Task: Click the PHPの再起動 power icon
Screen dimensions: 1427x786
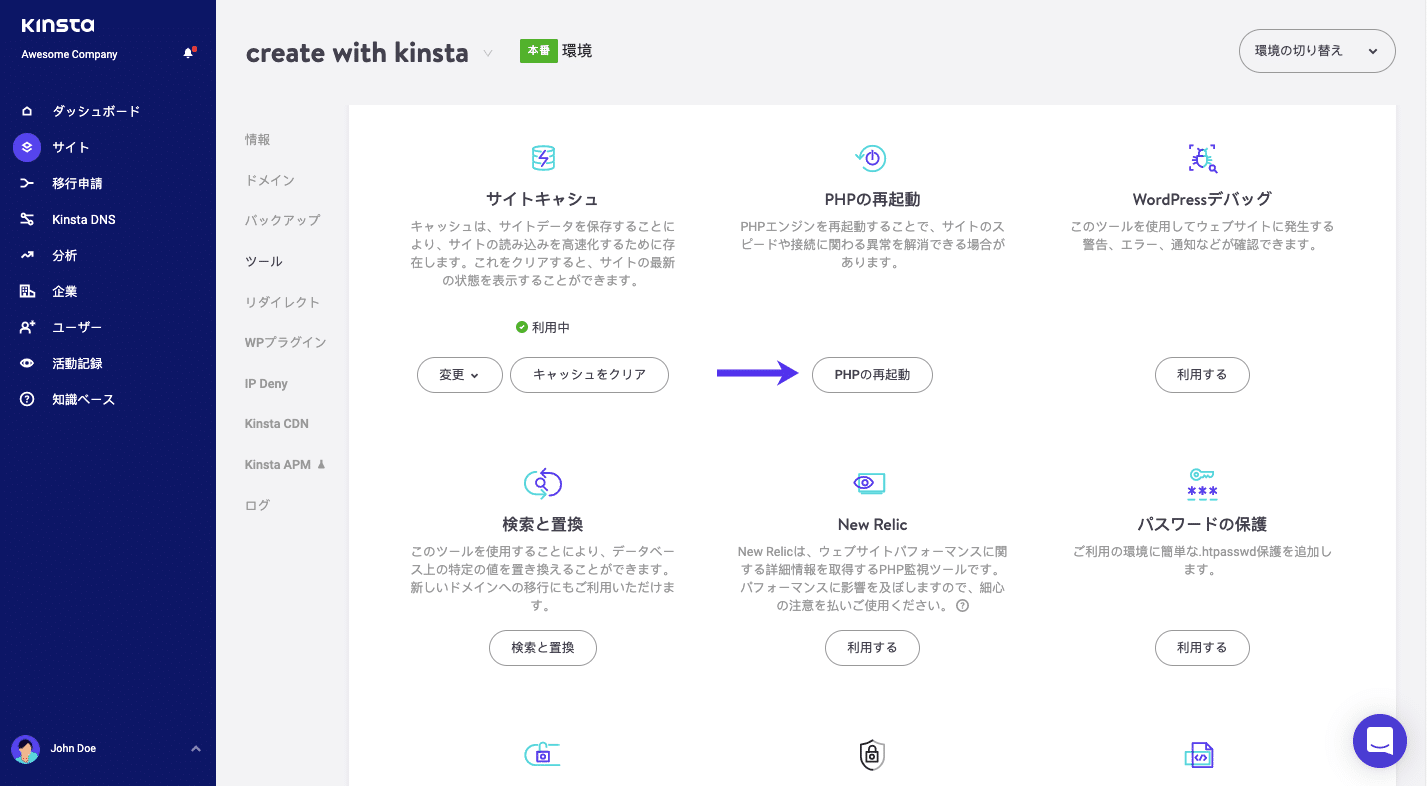Action: click(870, 157)
